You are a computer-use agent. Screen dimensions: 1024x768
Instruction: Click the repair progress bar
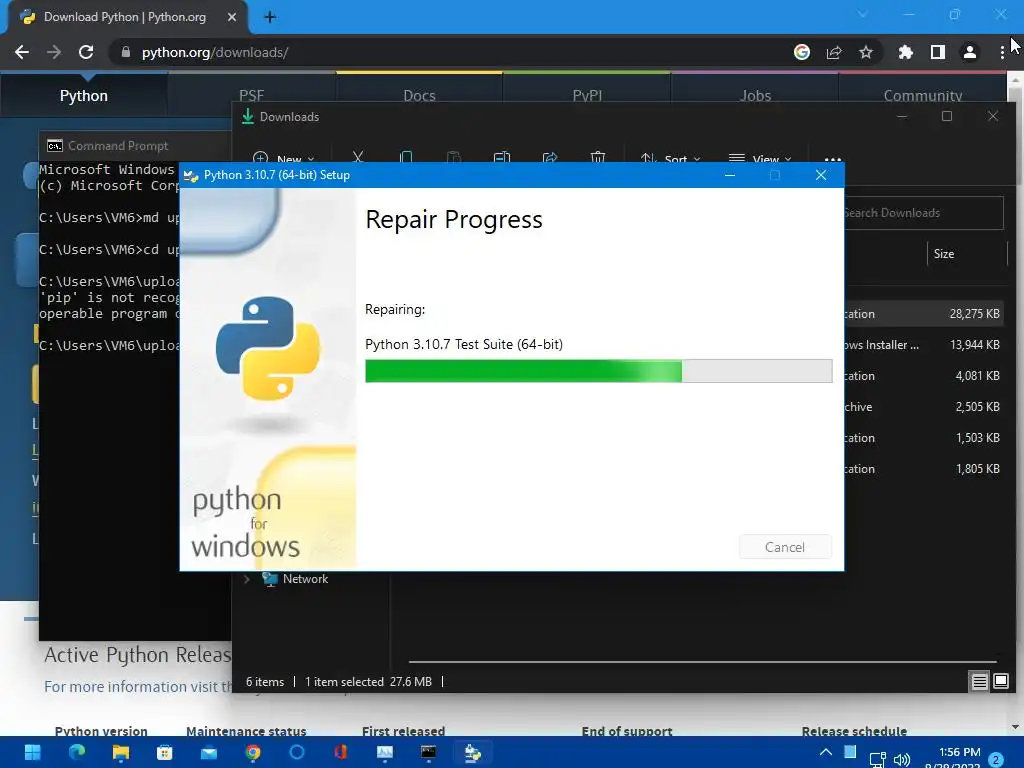coord(598,371)
